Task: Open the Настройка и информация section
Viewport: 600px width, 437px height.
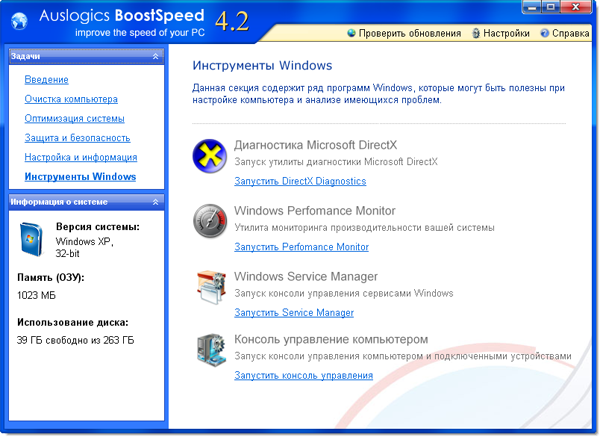Action: pyautogui.click(x=81, y=157)
